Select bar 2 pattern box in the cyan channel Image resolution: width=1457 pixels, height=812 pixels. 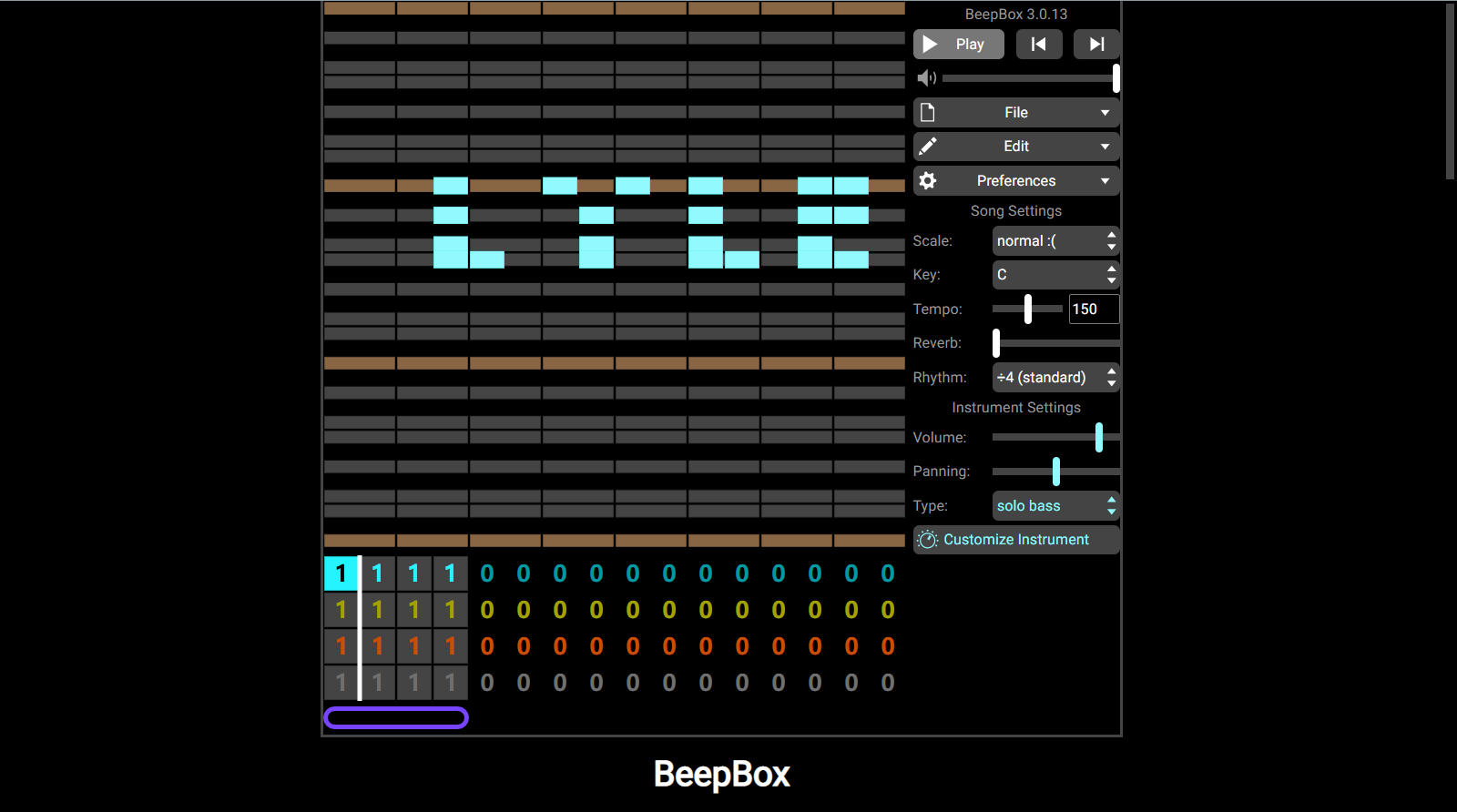coord(378,573)
